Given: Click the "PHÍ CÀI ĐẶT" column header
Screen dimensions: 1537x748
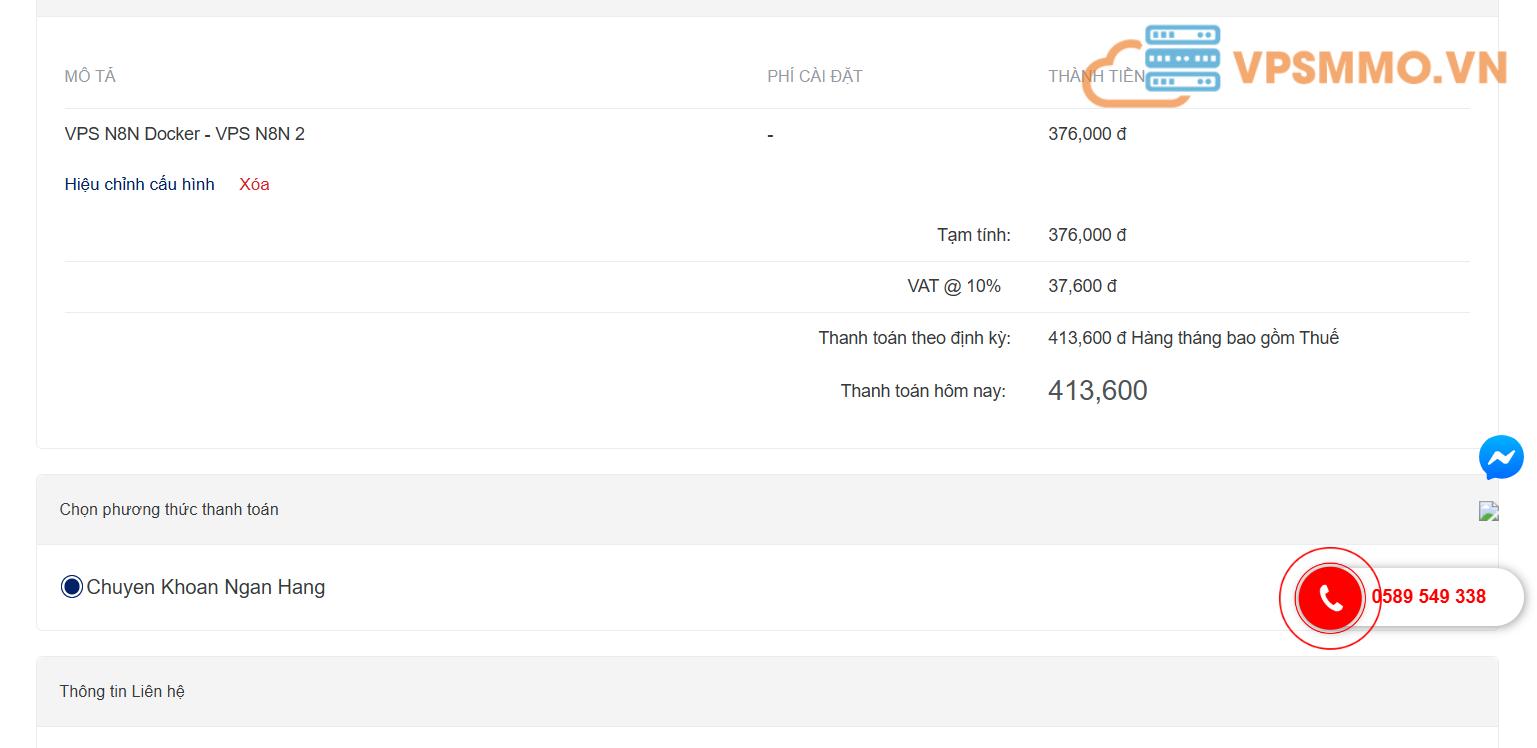Looking at the screenshot, I should (x=814, y=77).
